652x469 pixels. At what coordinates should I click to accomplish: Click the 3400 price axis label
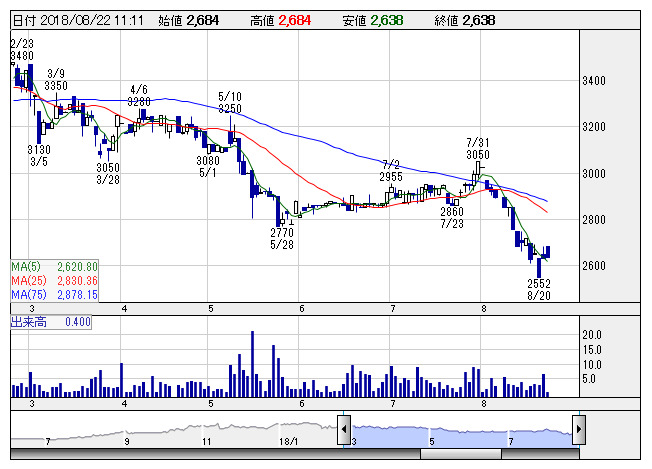[594, 81]
